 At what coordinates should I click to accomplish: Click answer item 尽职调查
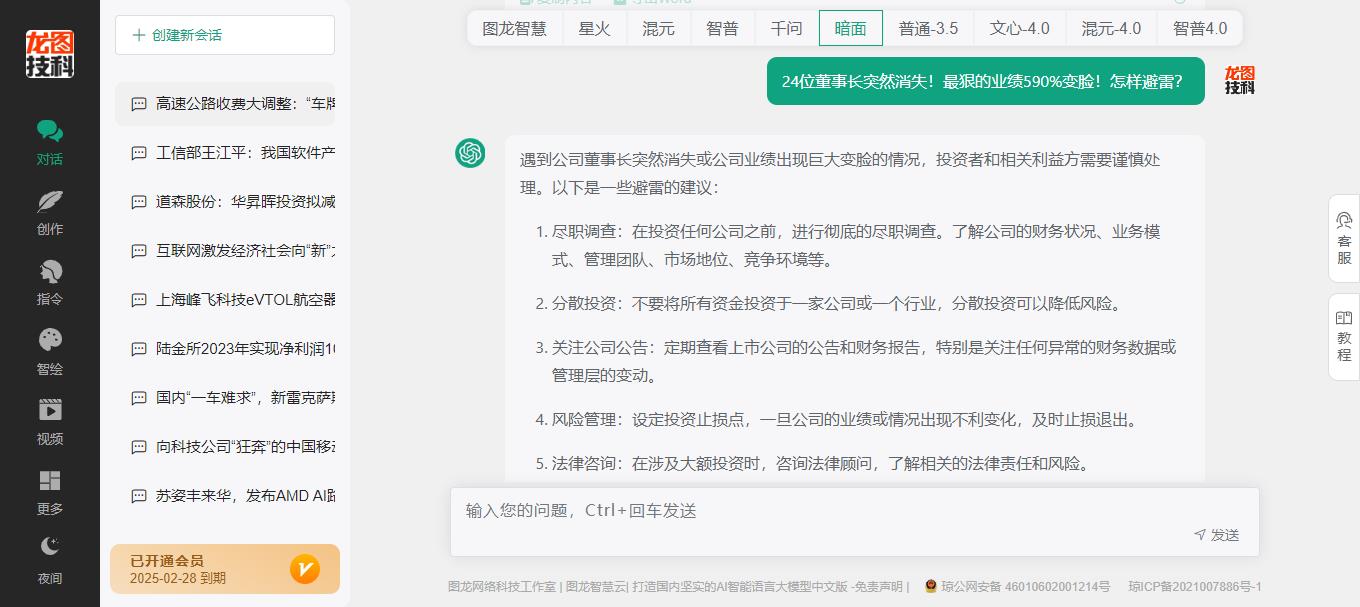(856, 245)
